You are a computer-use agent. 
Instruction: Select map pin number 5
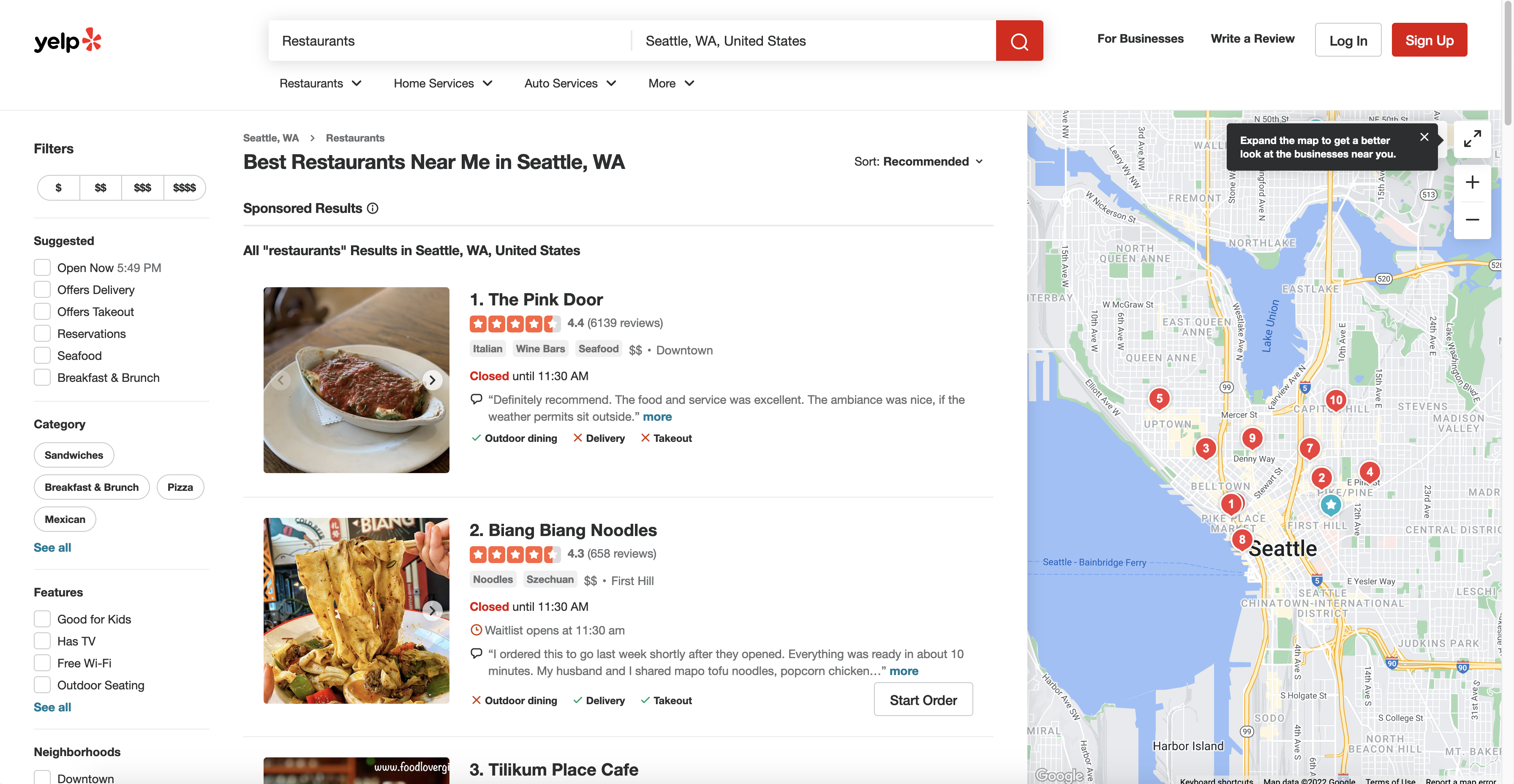(x=1160, y=398)
